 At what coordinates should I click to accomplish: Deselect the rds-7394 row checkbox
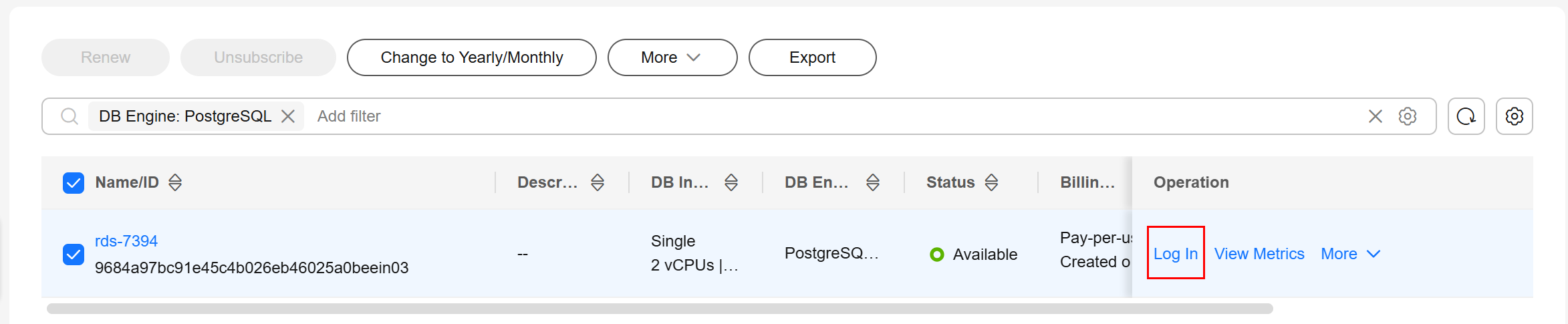coord(74,255)
